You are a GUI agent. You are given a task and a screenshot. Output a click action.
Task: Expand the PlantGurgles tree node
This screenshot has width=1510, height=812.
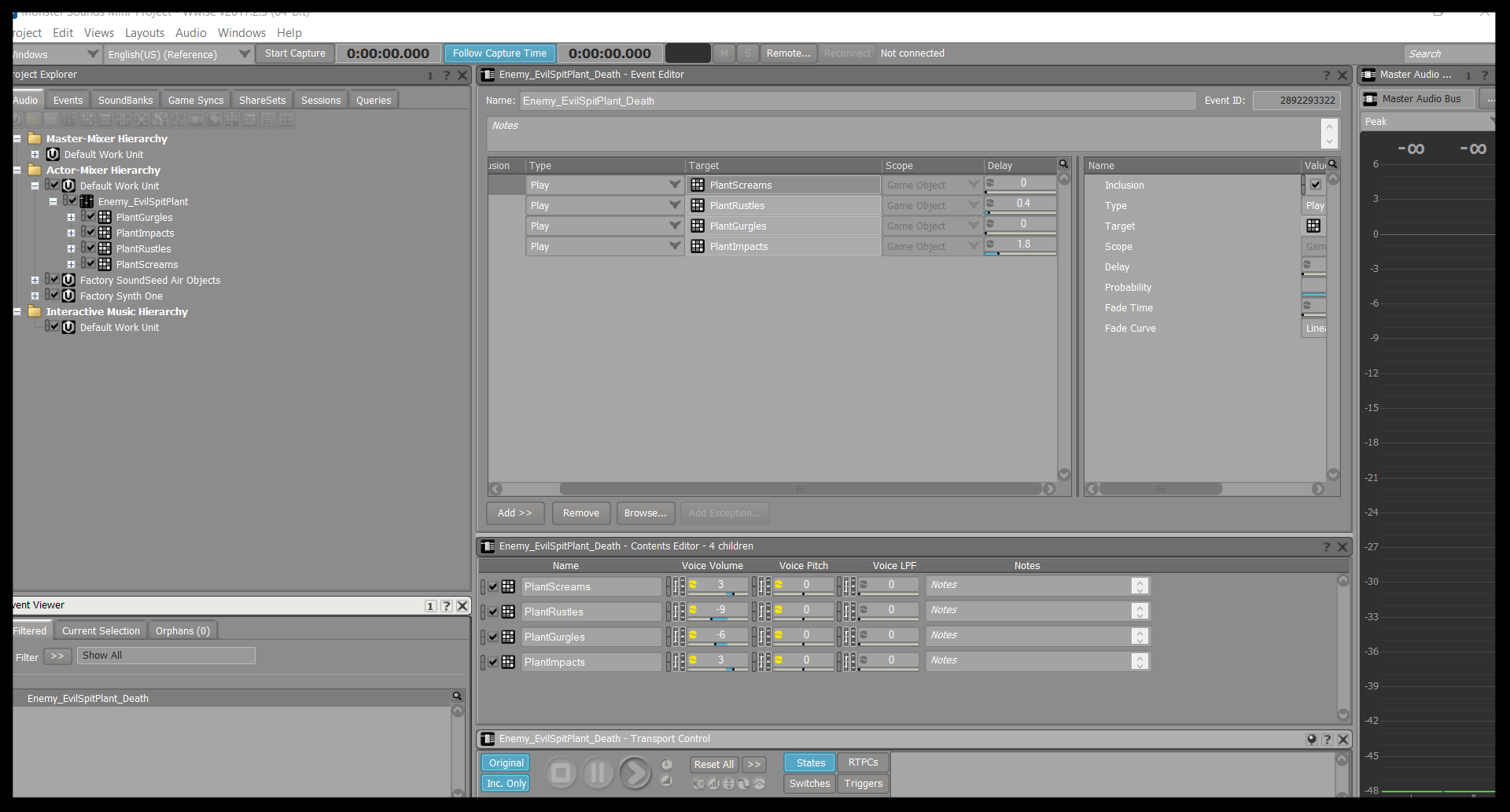point(71,218)
